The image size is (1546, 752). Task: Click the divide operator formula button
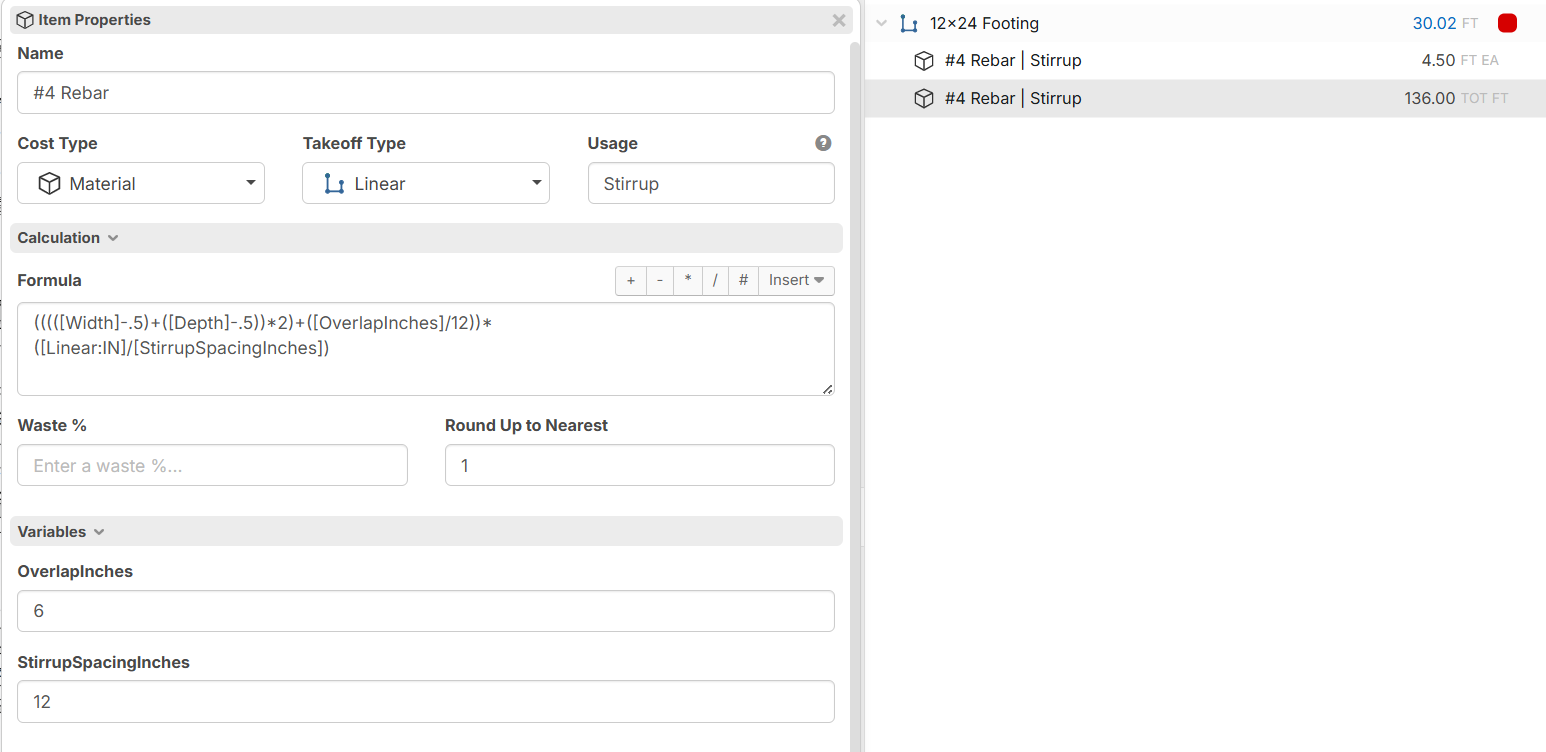click(x=715, y=281)
